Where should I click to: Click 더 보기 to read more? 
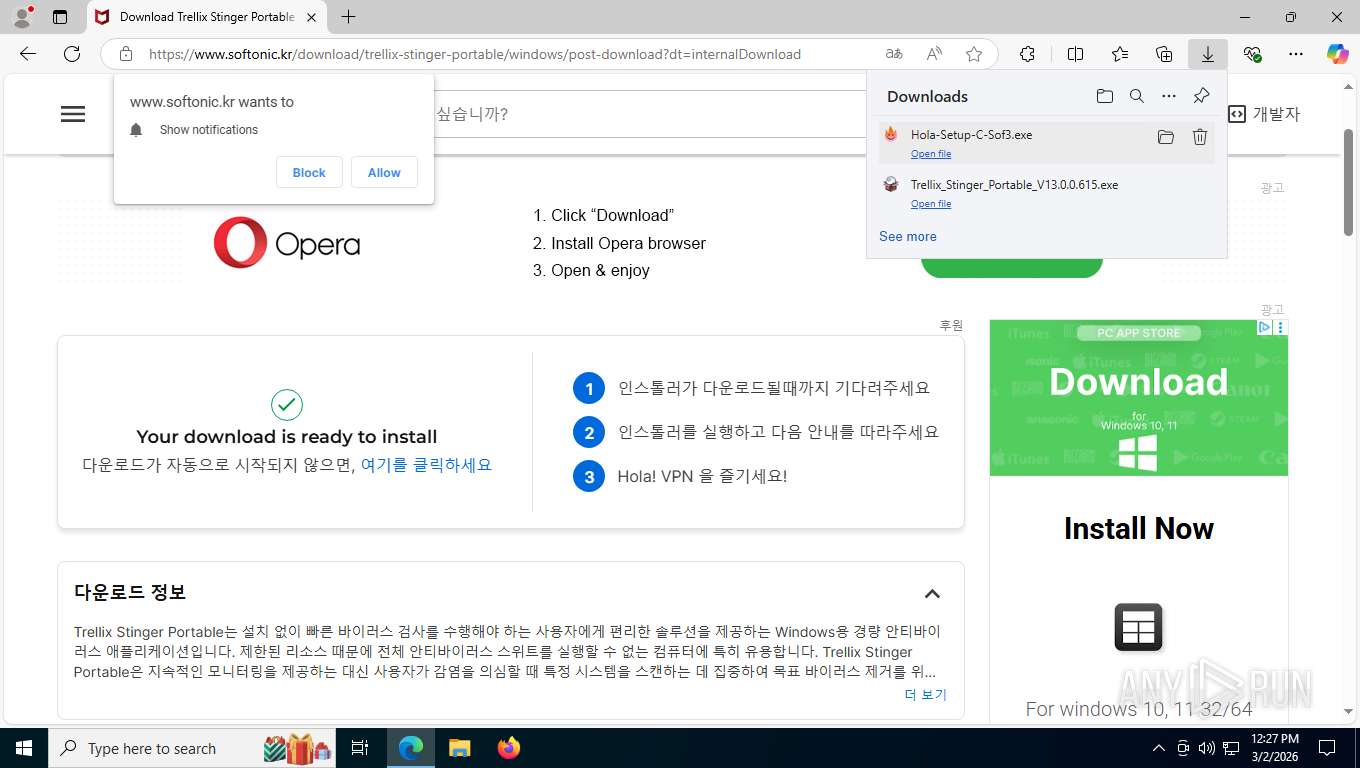[925, 695]
